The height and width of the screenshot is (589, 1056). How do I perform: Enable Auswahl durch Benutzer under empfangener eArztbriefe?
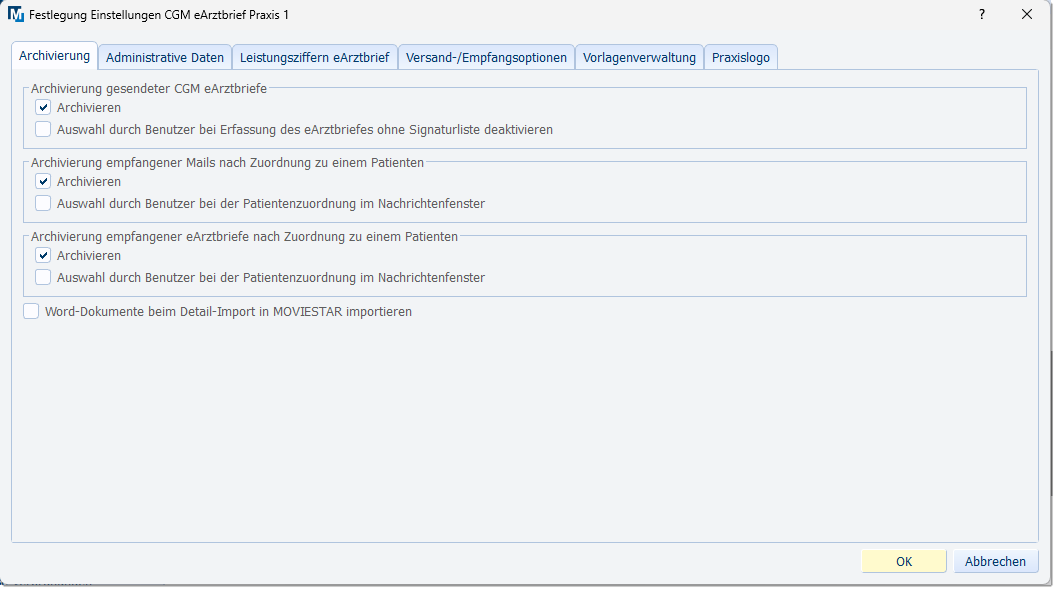click(43, 277)
